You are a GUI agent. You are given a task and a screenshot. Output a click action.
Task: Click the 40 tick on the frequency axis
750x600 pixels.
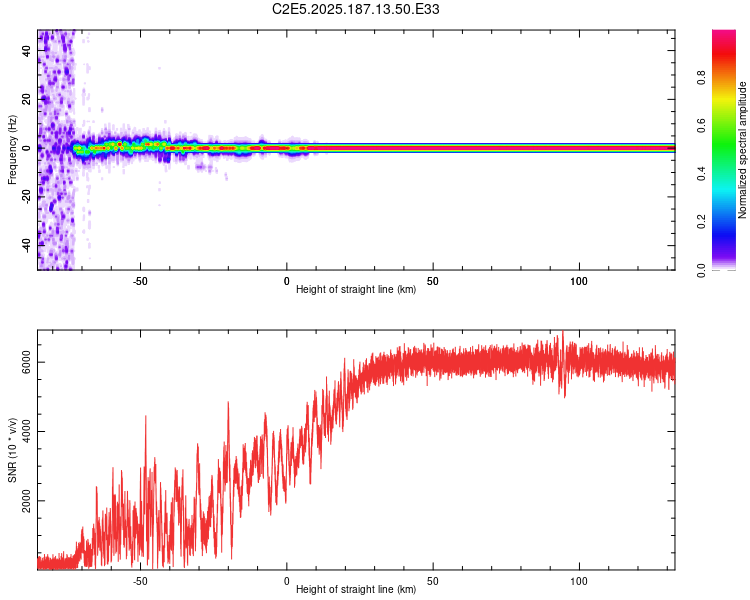tap(27, 51)
